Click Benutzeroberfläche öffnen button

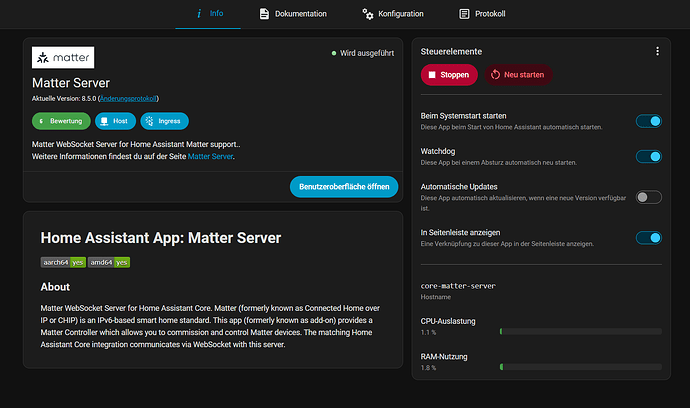[x=344, y=187]
